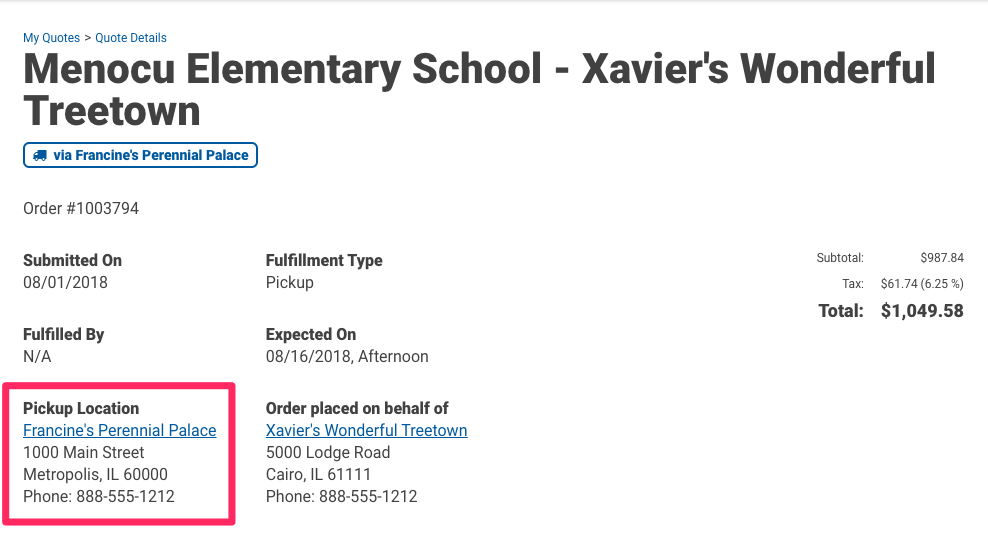The width and height of the screenshot is (988, 554).
Task: Click the Pickup fulfillment type value
Action: click(x=290, y=282)
